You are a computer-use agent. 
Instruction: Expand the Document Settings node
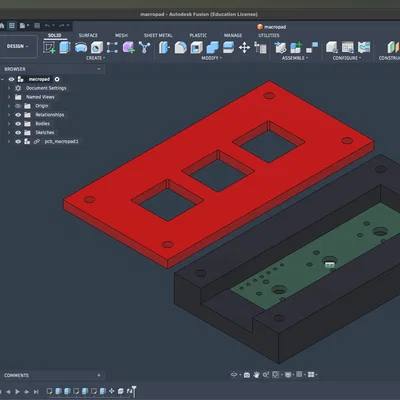click(9, 88)
